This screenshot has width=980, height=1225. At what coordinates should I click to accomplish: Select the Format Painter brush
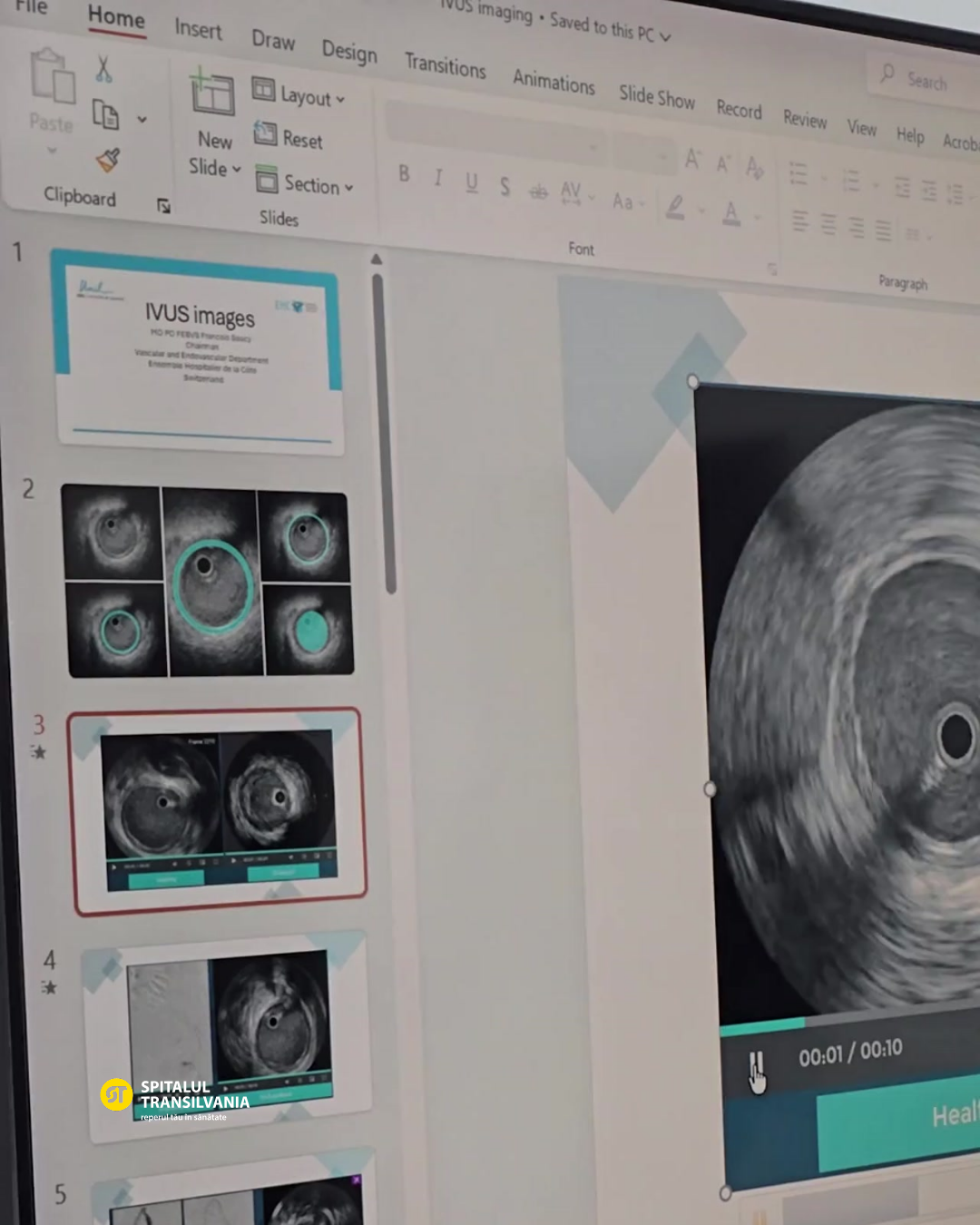pos(108,161)
